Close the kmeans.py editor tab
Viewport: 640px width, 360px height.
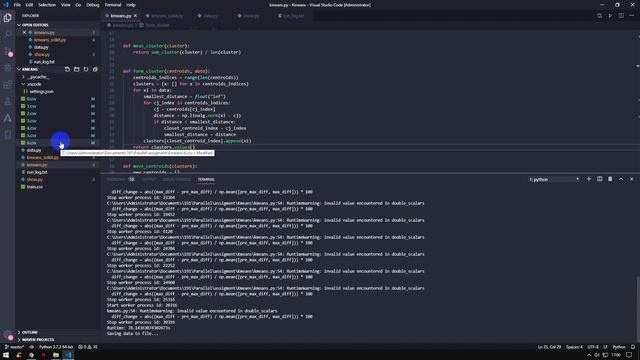pyautogui.click(x=135, y=16)
